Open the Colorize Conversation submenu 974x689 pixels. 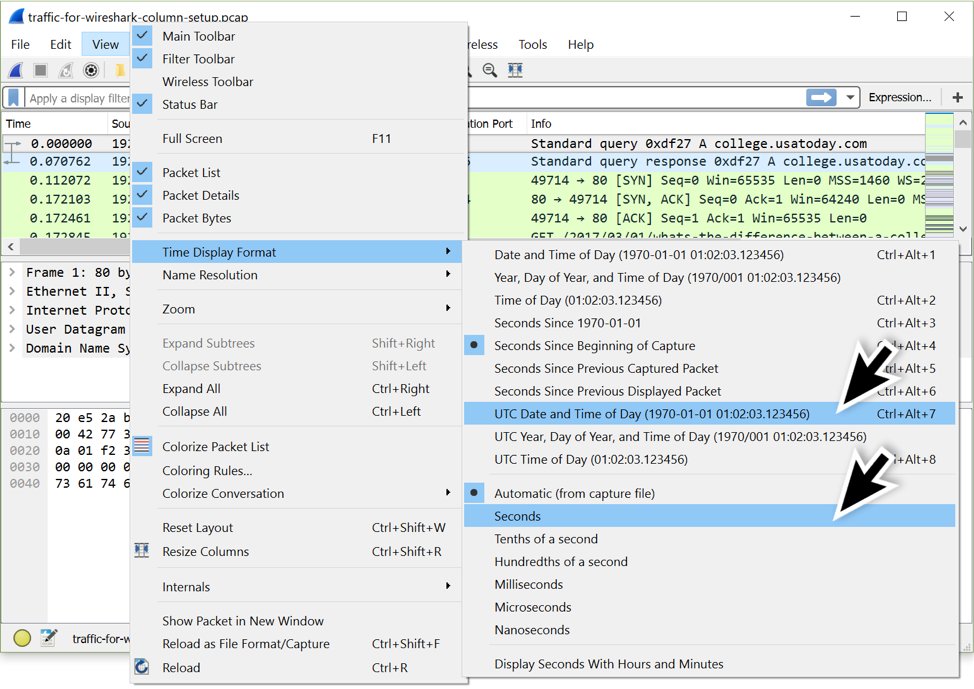[299, 493]
